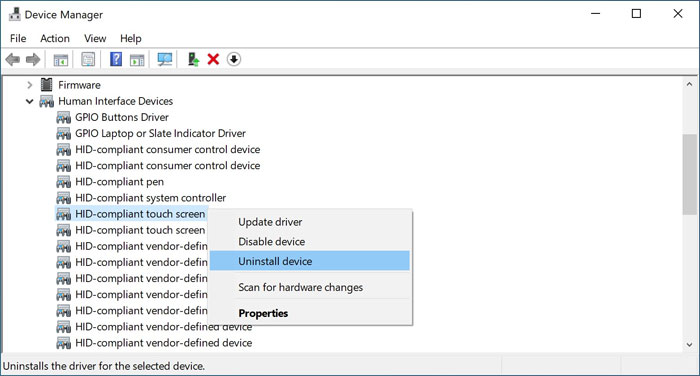Open the Properties toolbar icon
700x376 pixels.
88,59
